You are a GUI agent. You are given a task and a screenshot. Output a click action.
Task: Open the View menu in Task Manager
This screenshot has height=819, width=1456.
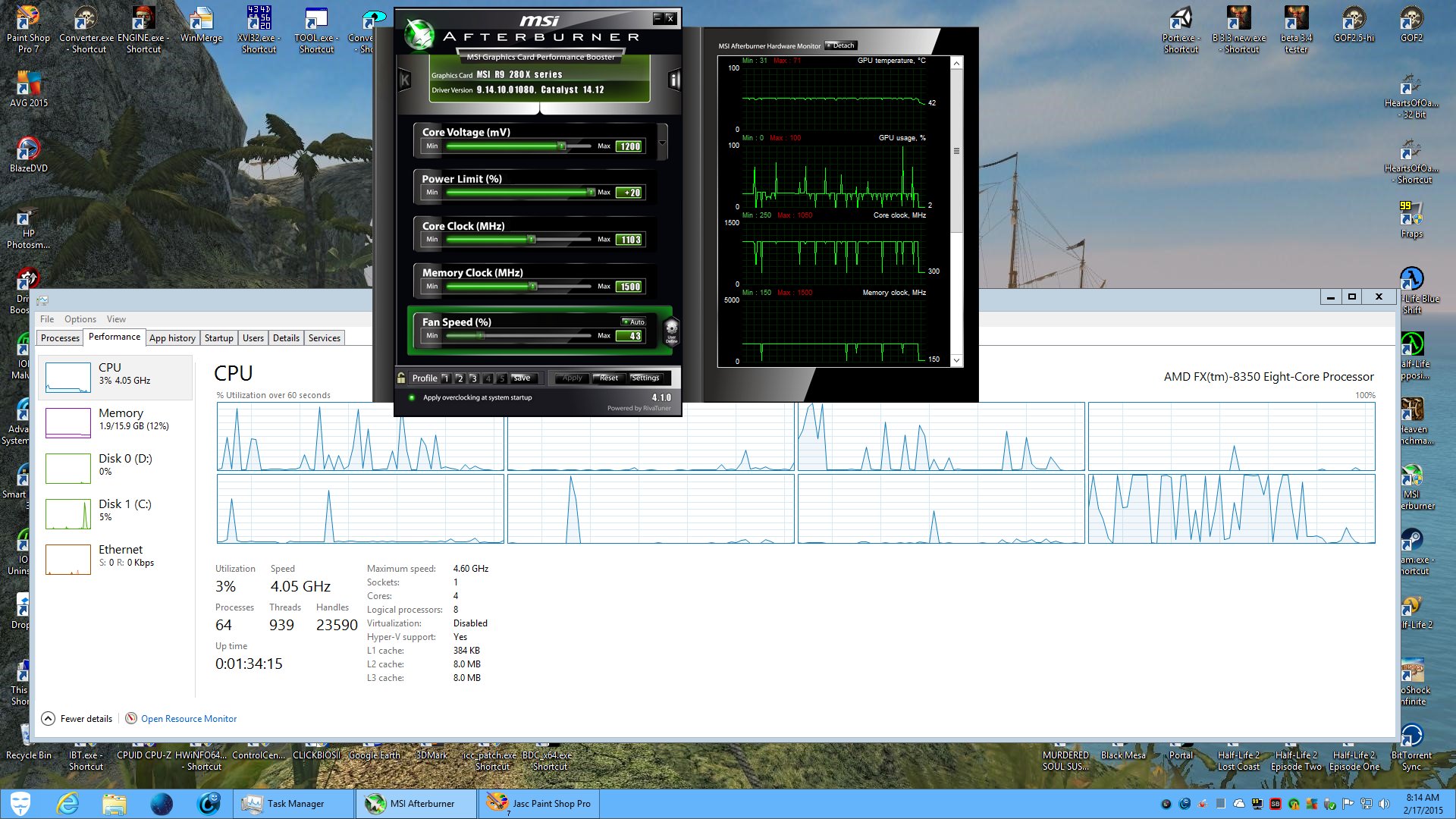116,319
